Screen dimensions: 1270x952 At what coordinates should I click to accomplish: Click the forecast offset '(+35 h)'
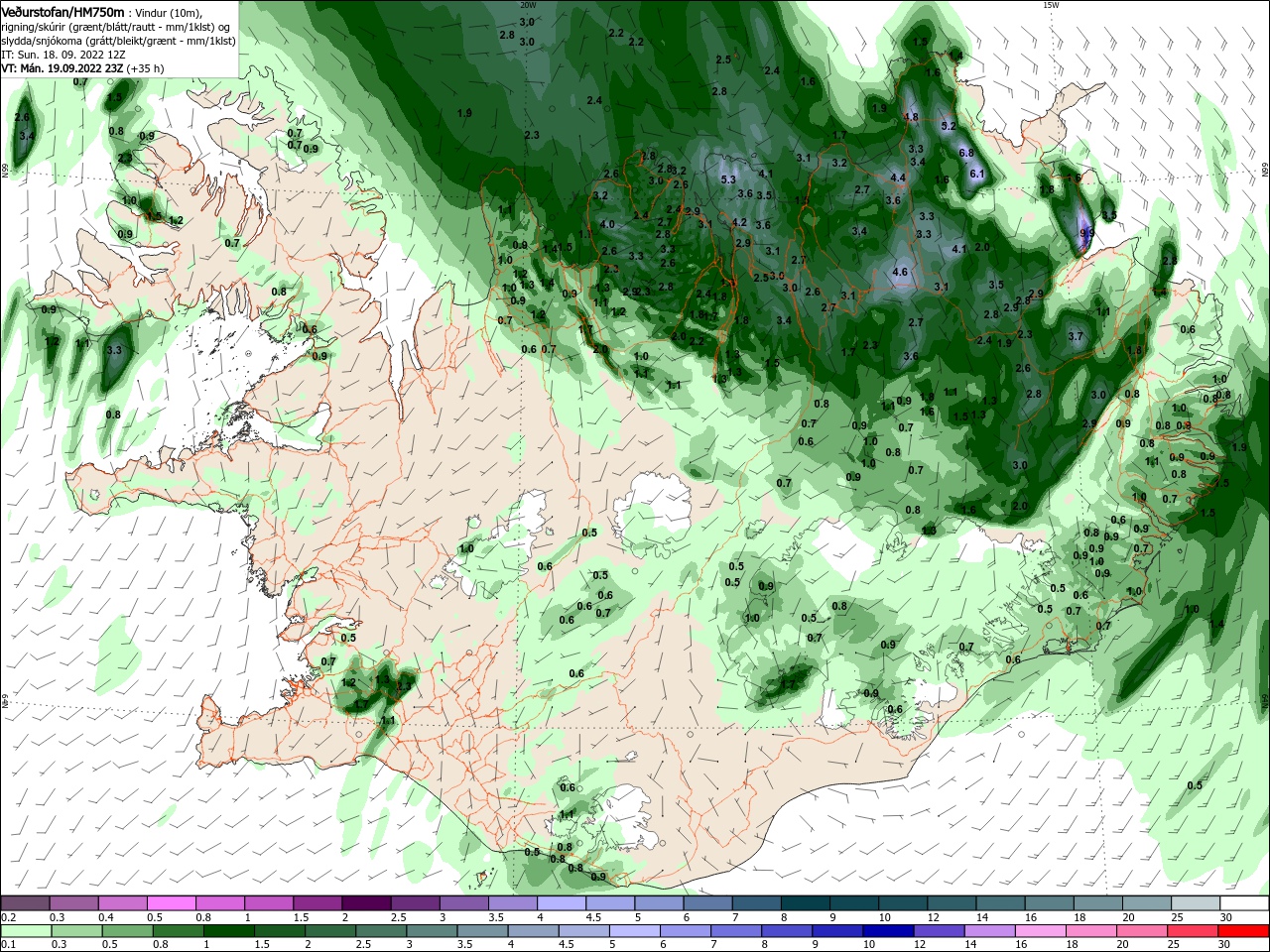pos(145,68)
